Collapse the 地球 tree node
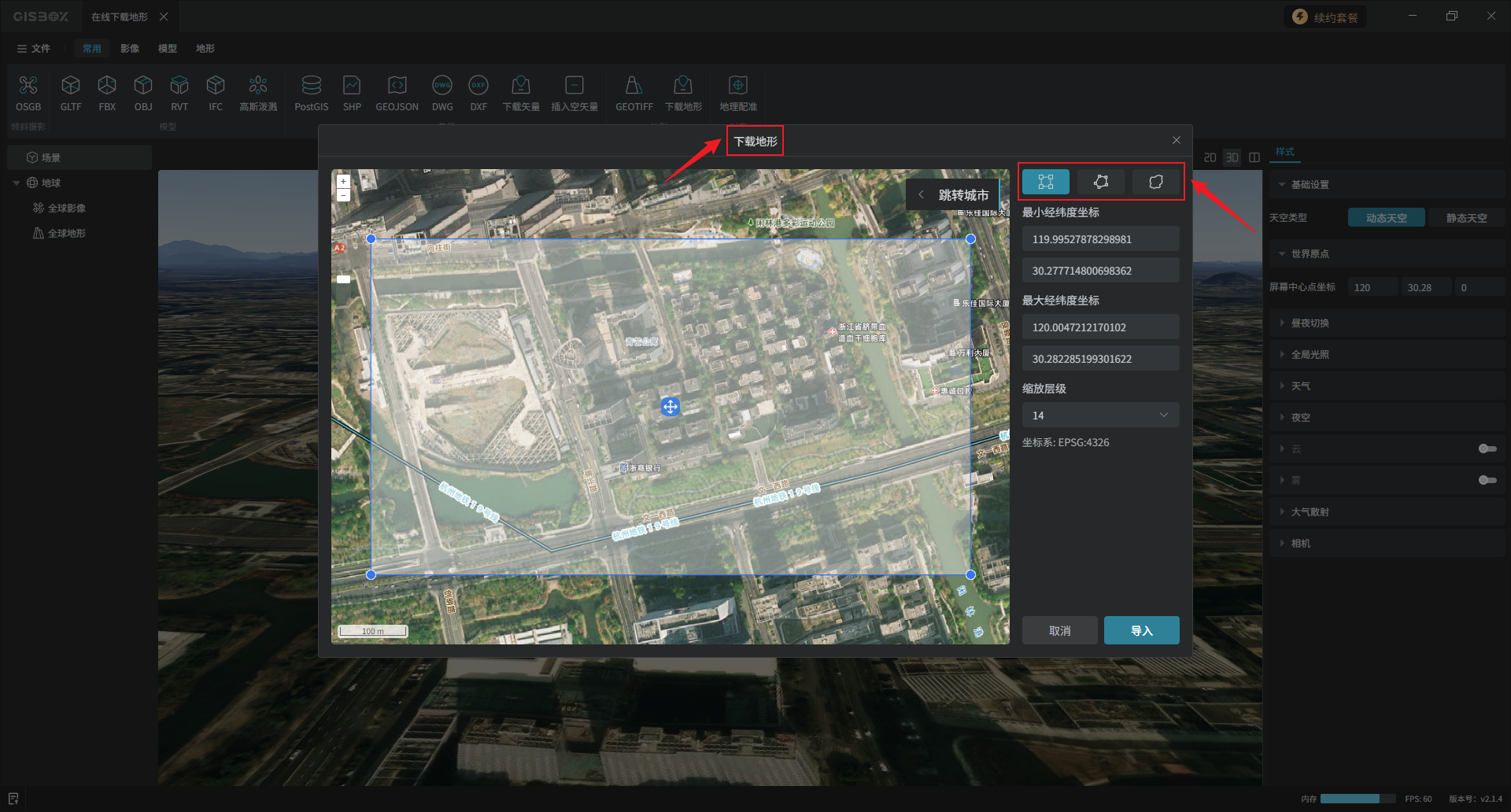1511x812 pixels. coord(17,183)
